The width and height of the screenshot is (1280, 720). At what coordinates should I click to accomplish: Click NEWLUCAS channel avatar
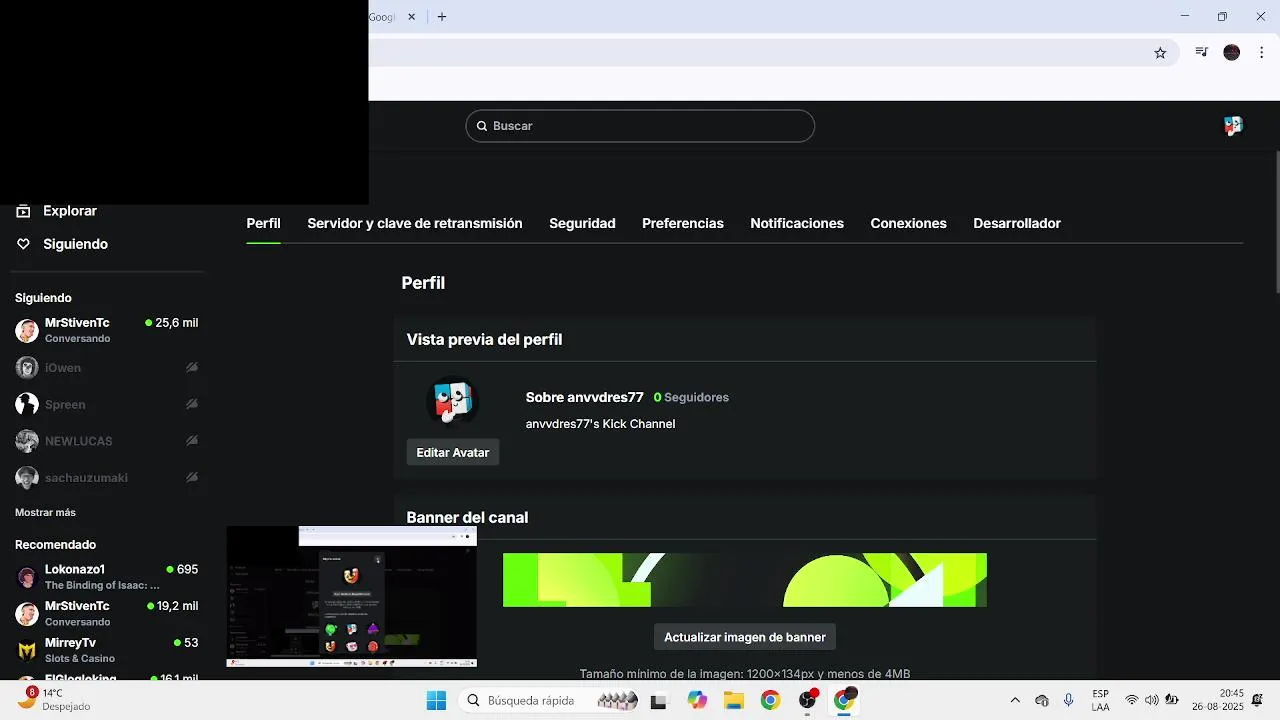click(x=27, y=441)
